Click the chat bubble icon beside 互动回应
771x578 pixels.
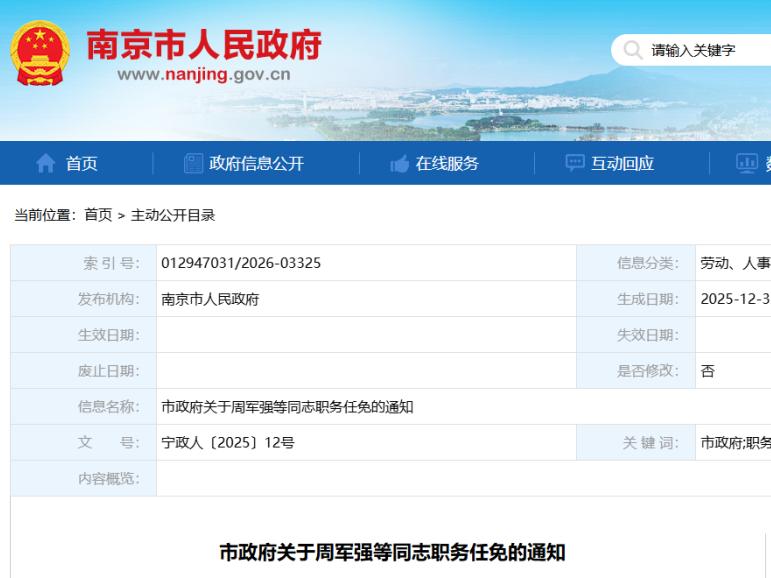[x=575, y=163]
